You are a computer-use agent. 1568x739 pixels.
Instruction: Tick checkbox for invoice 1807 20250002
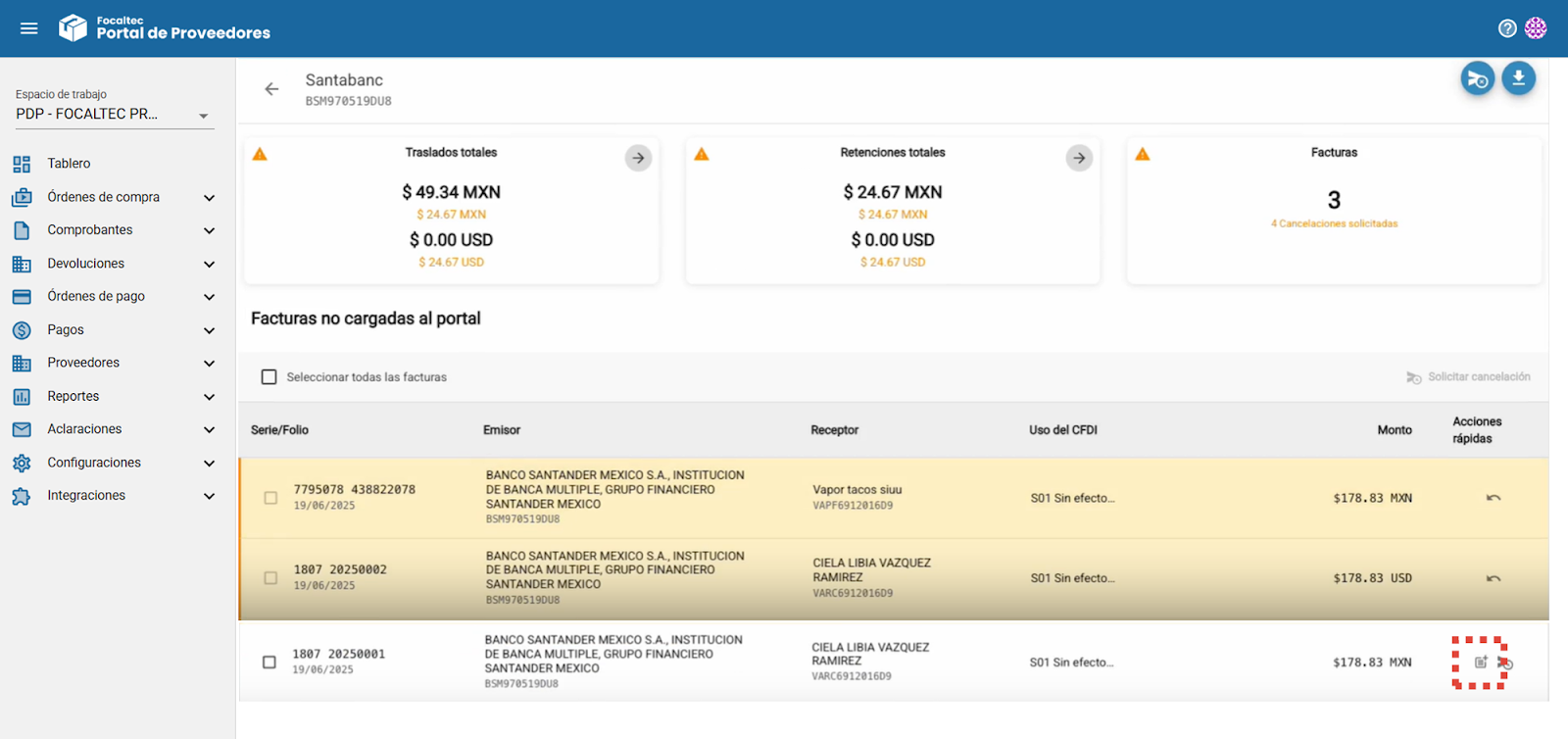(x=270, y=578)
